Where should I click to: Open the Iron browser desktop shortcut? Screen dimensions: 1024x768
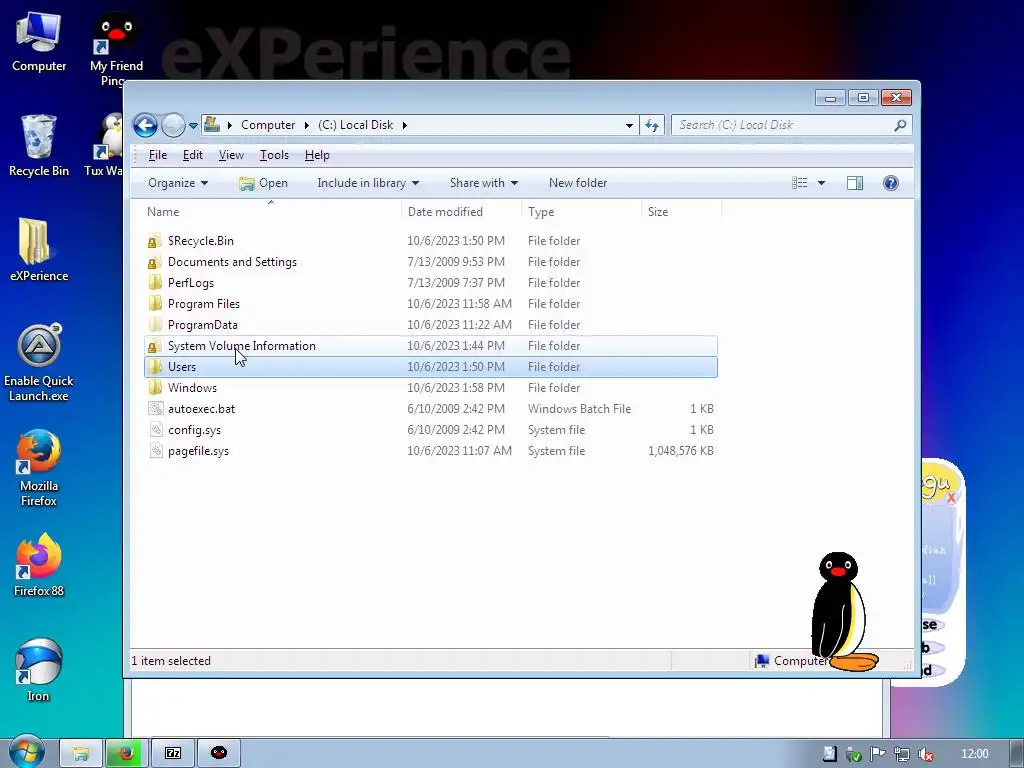(39, 670)
